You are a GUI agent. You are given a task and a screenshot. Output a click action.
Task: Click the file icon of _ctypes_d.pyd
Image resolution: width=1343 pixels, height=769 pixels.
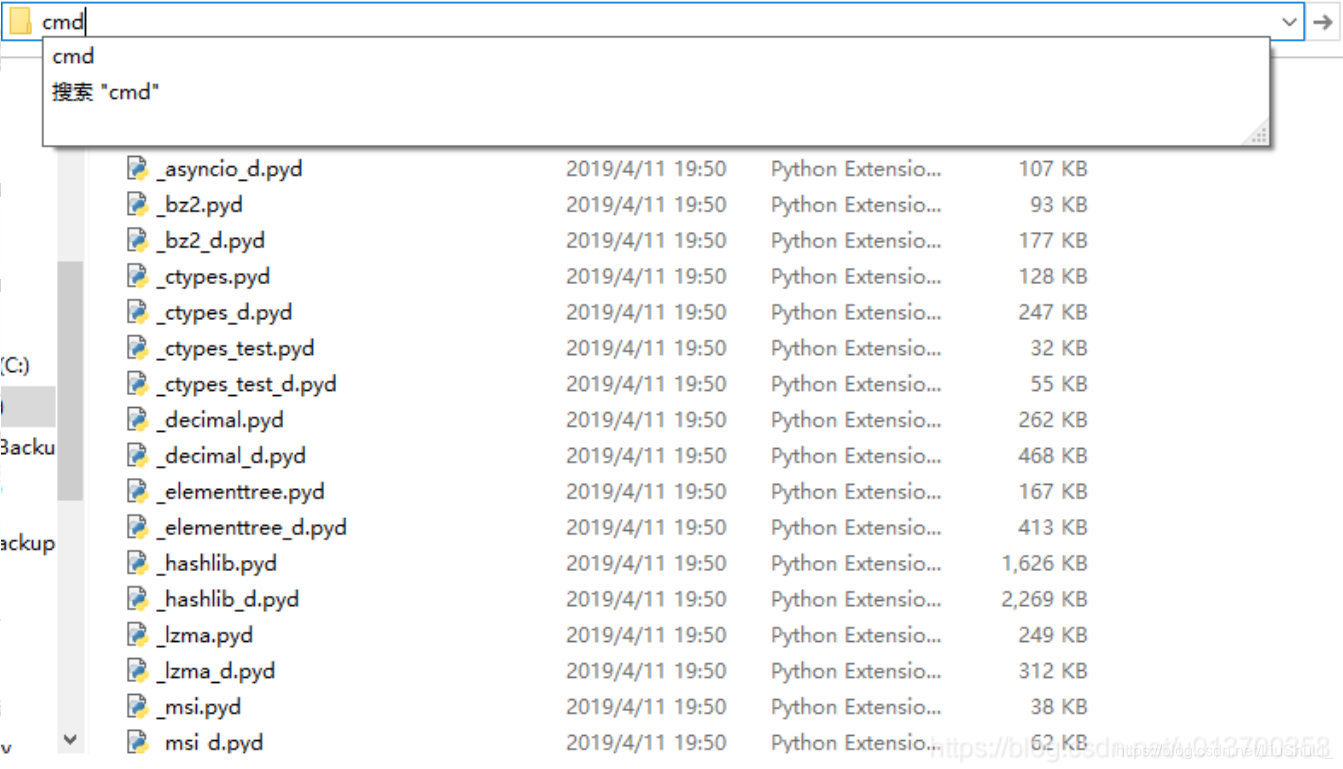click(x=138, y=312)
